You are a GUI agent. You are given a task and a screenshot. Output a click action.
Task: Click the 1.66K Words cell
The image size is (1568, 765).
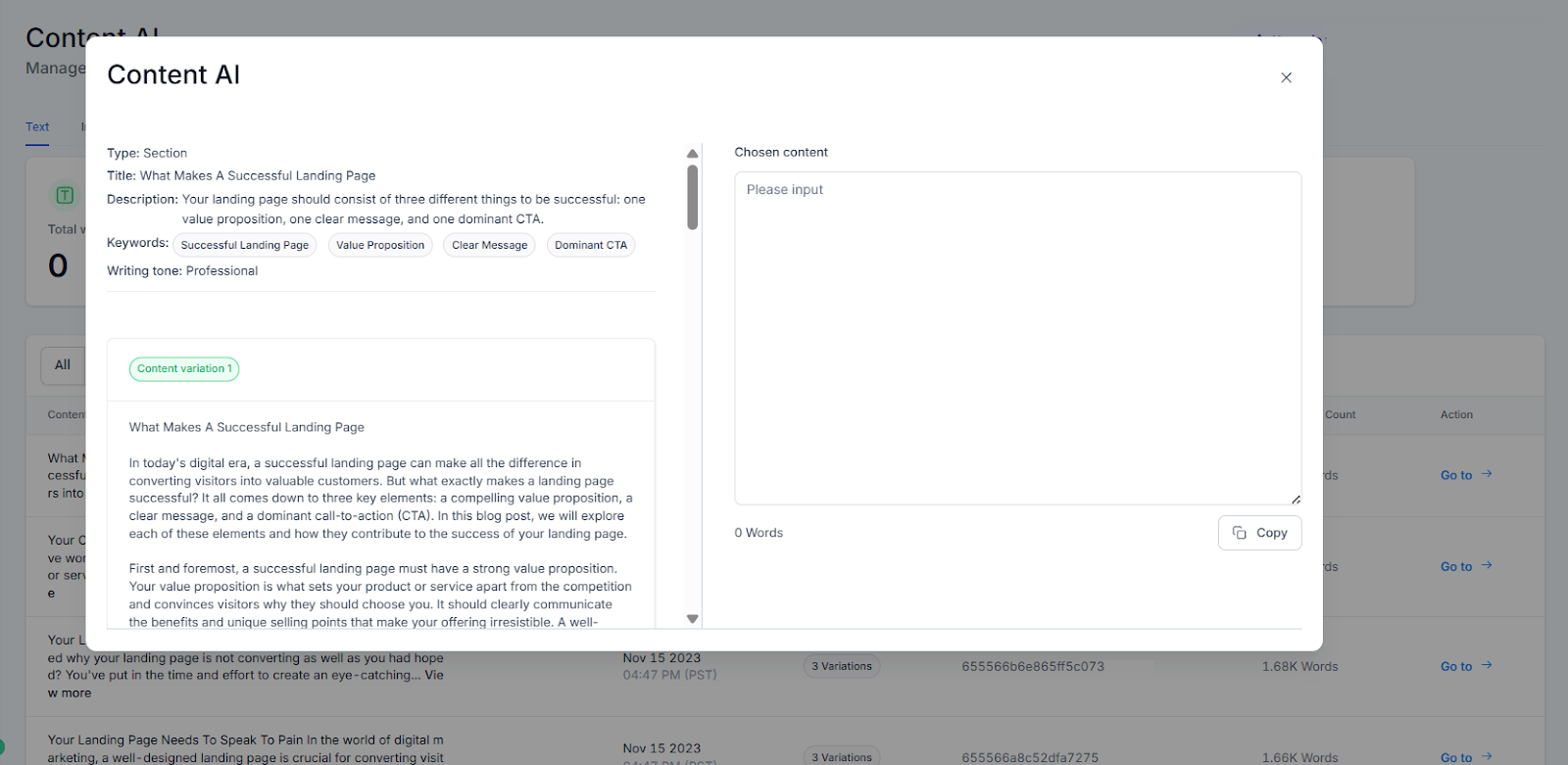pos(1299,757)
